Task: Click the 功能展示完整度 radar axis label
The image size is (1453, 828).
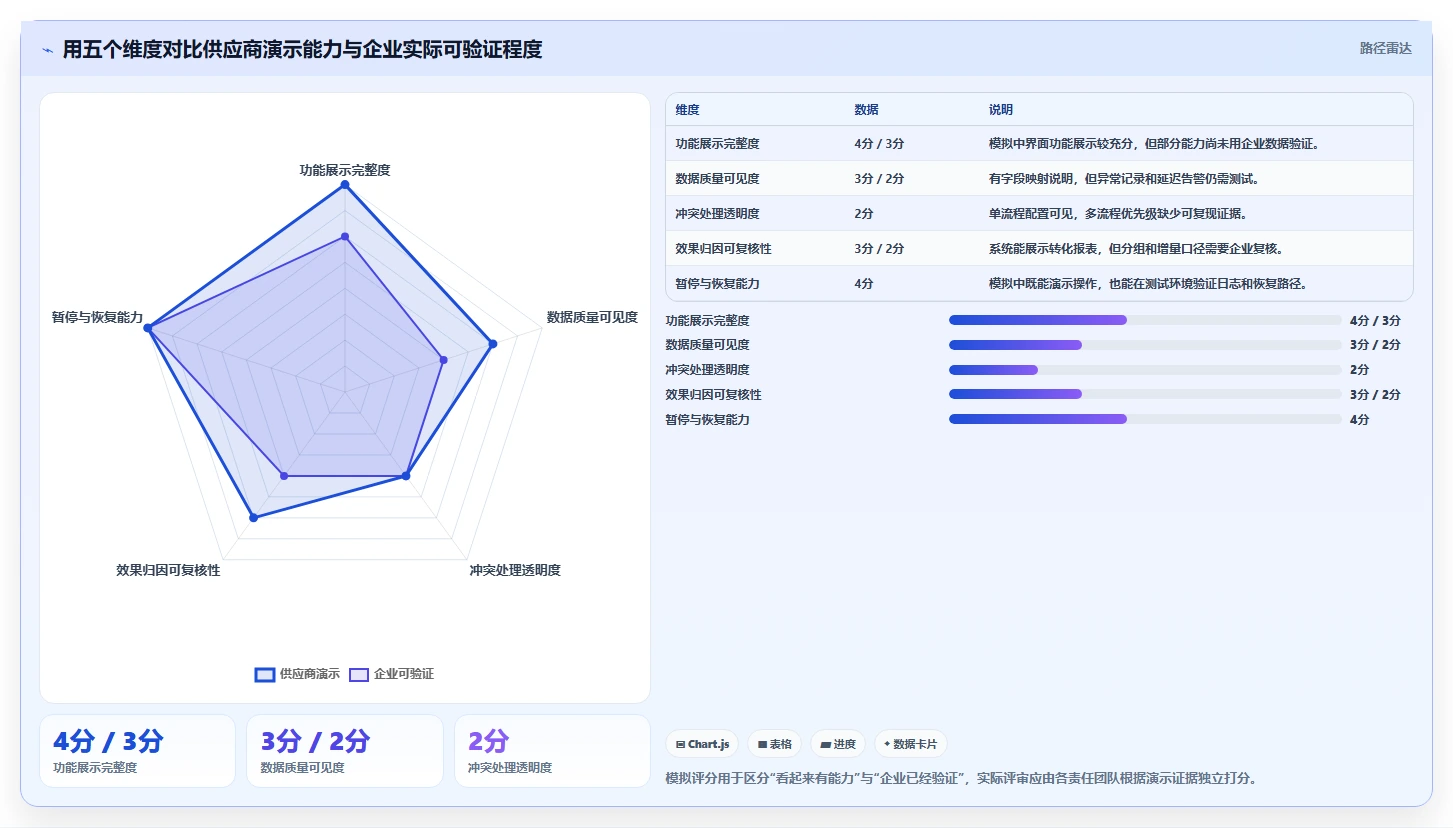Action: 345,170
